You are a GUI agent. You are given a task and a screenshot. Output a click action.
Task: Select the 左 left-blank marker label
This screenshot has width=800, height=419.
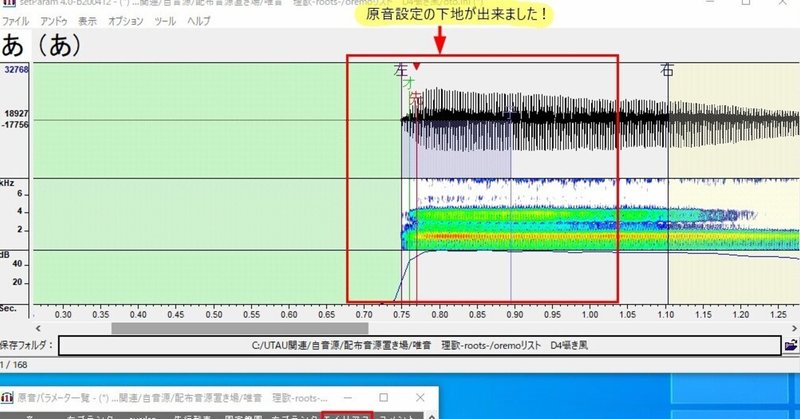[401, 70]
